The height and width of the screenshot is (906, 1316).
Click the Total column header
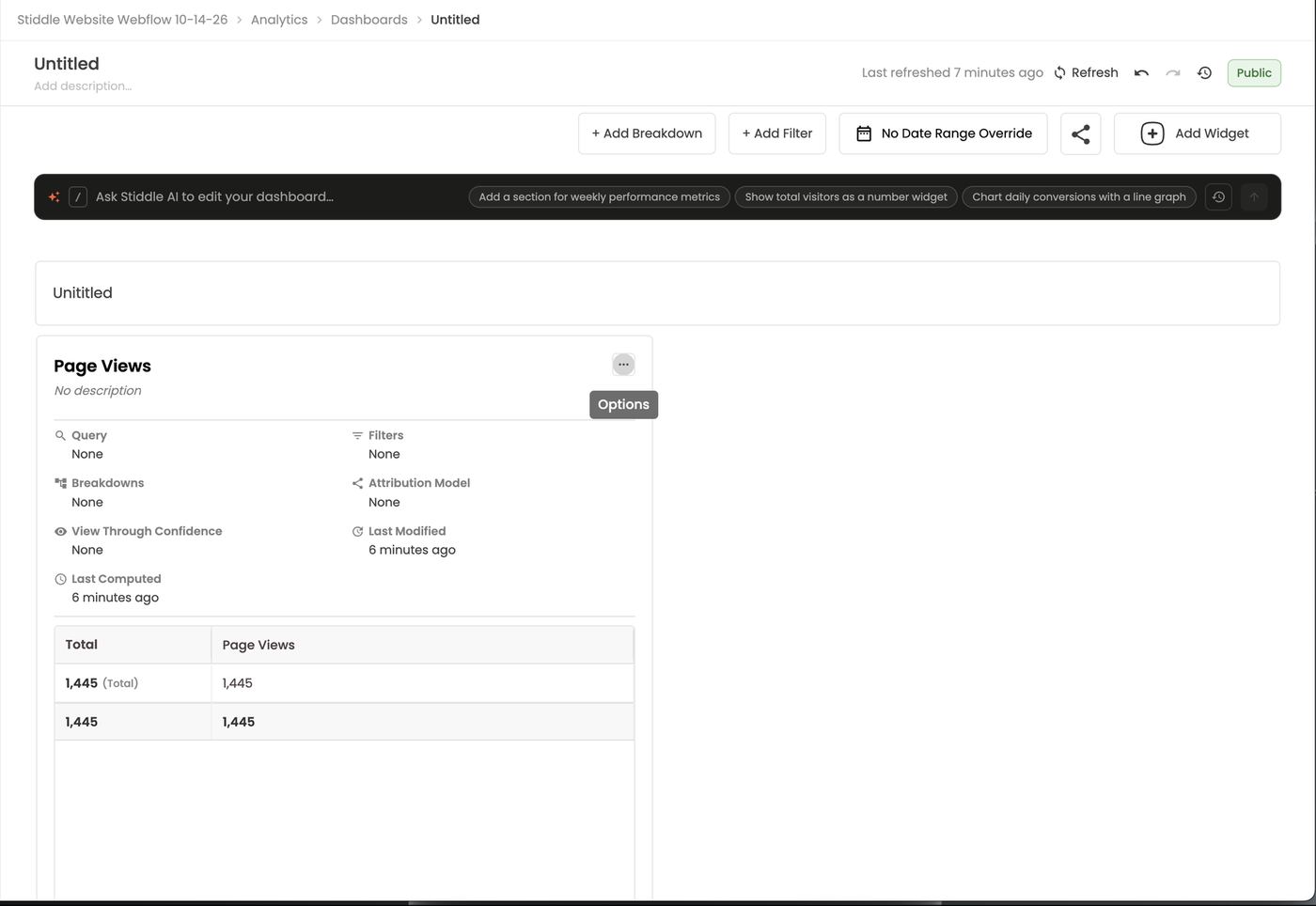click(133, 645)
